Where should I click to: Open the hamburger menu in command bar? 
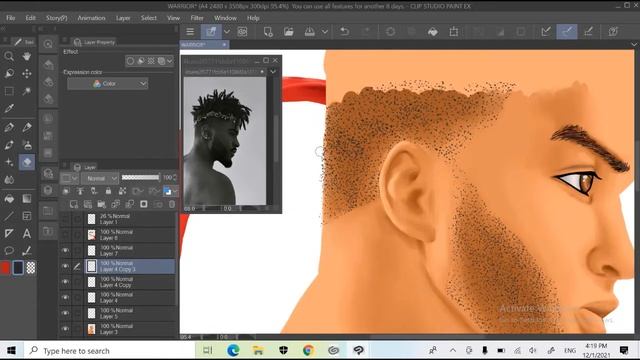(x=190, y=31)
